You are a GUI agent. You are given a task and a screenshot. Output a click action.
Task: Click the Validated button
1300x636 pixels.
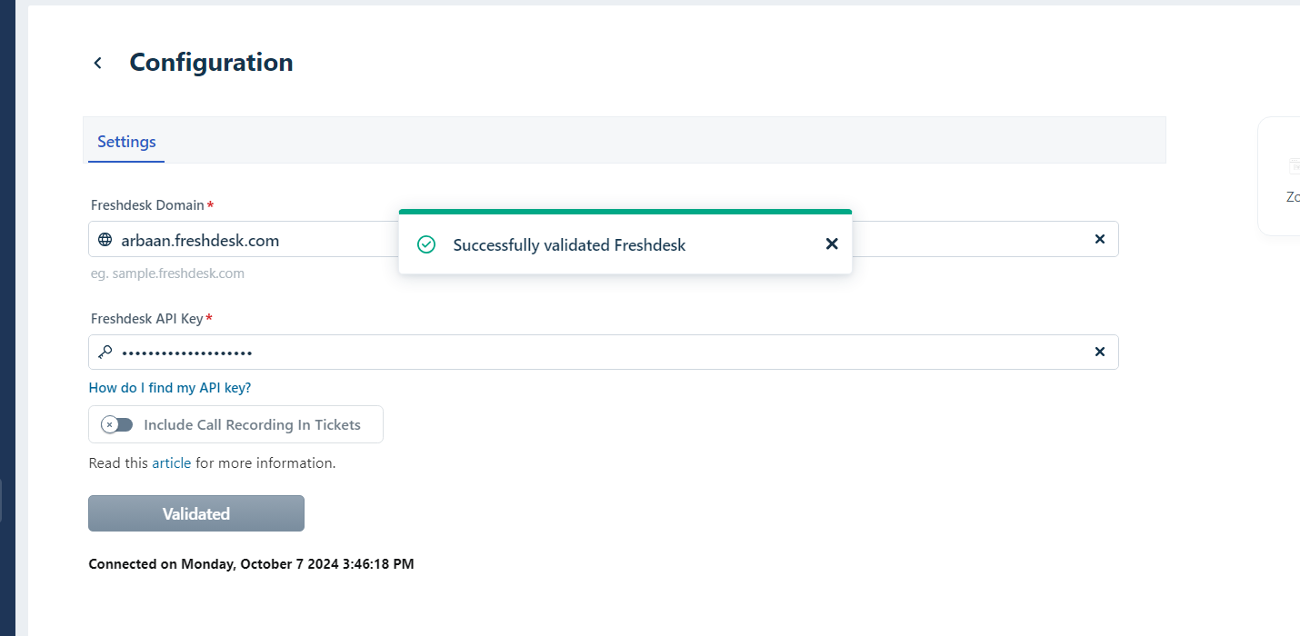(196, 513)
